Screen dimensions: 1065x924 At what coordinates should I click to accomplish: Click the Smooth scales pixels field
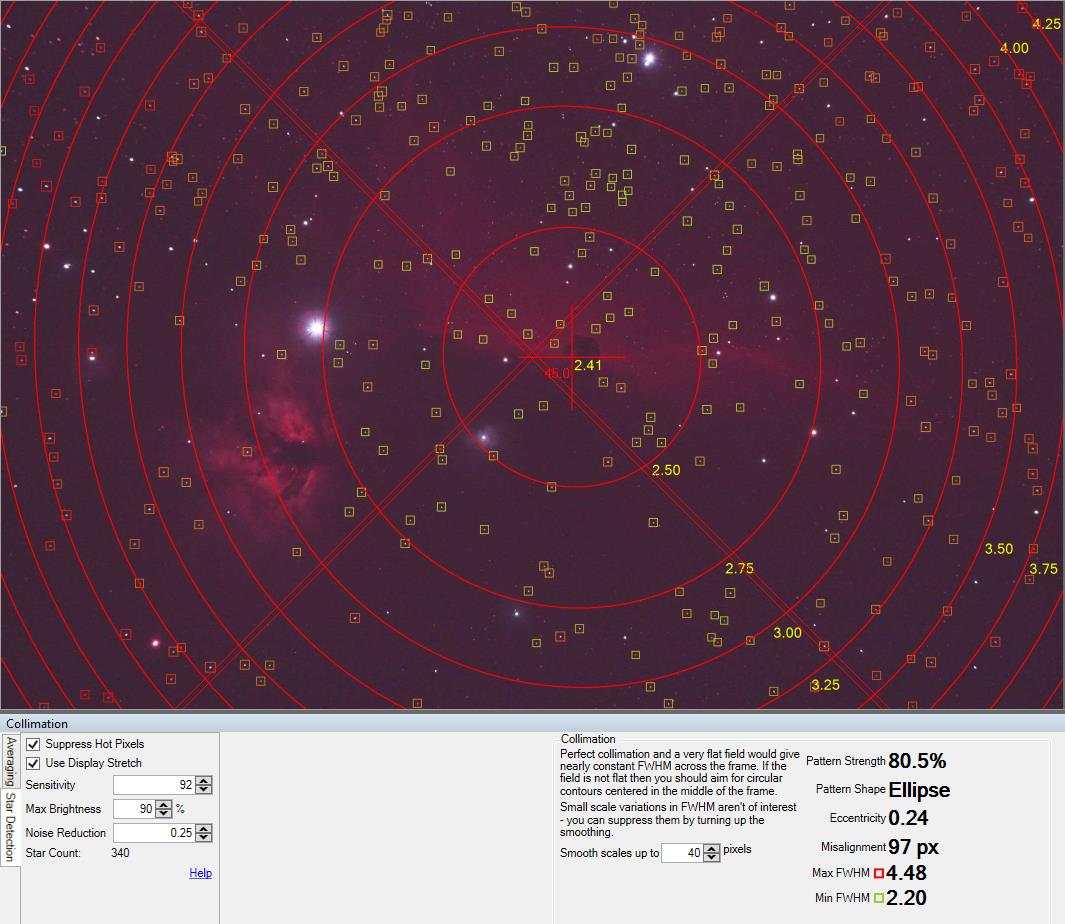pos(682,853)
